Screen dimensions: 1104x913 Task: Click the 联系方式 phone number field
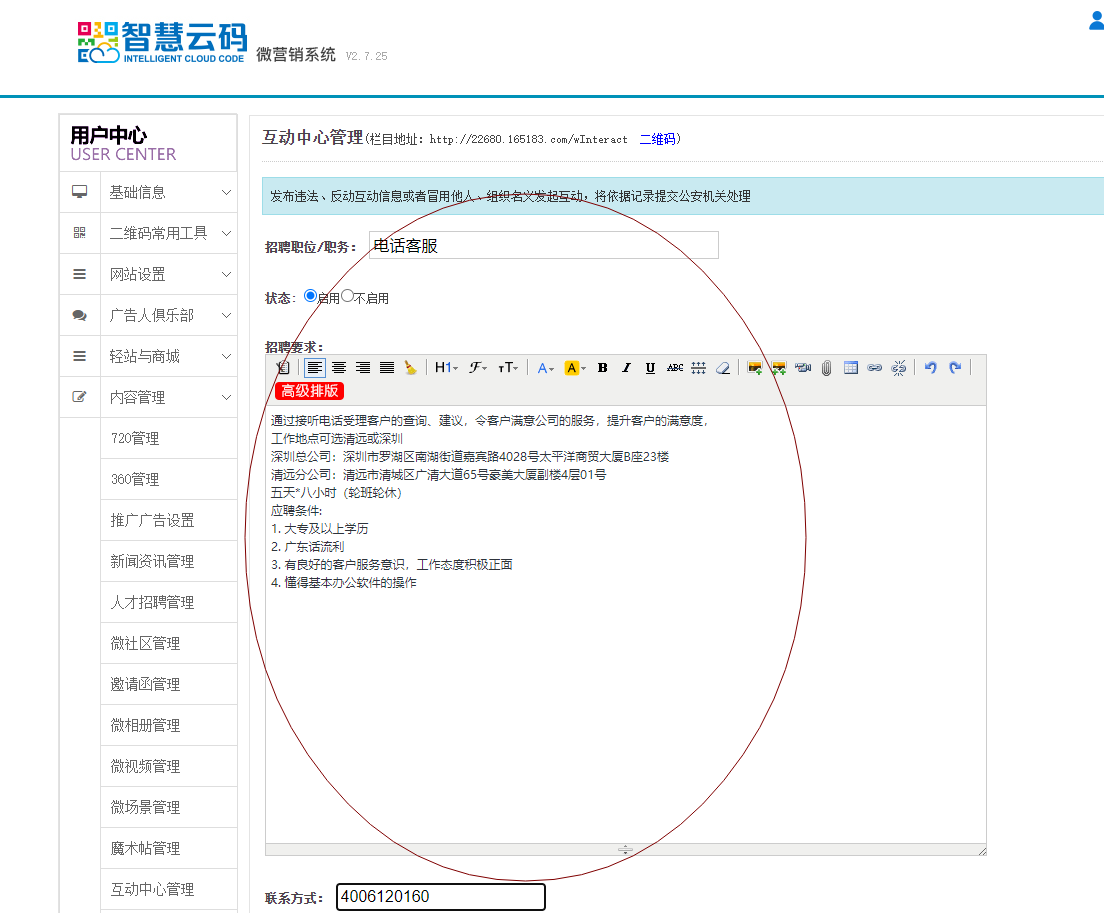point(440,897)
